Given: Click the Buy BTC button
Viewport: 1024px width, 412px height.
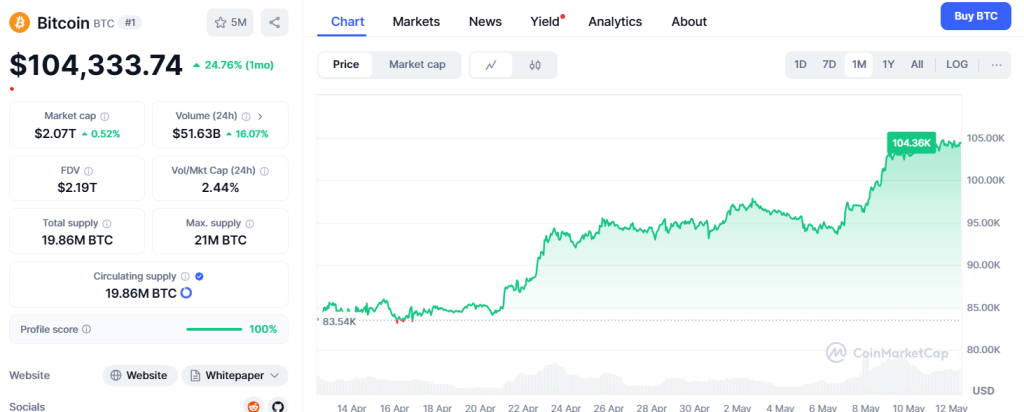Looking at the screenshot, I should 976,16.
